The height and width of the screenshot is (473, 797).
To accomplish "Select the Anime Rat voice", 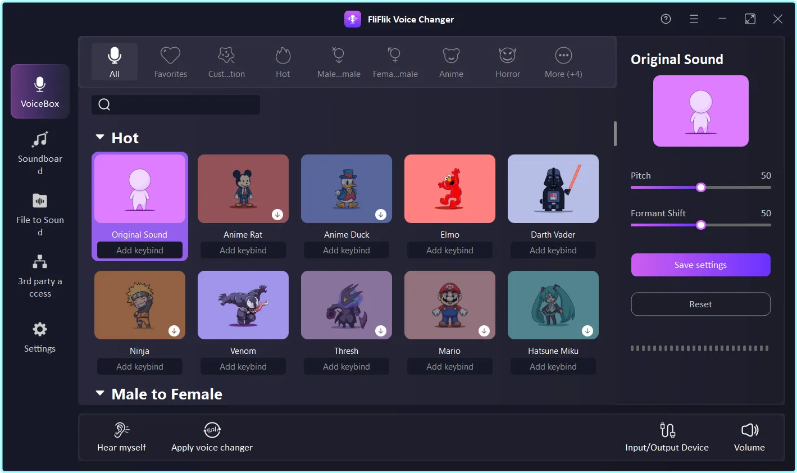I will coord(243,188).
